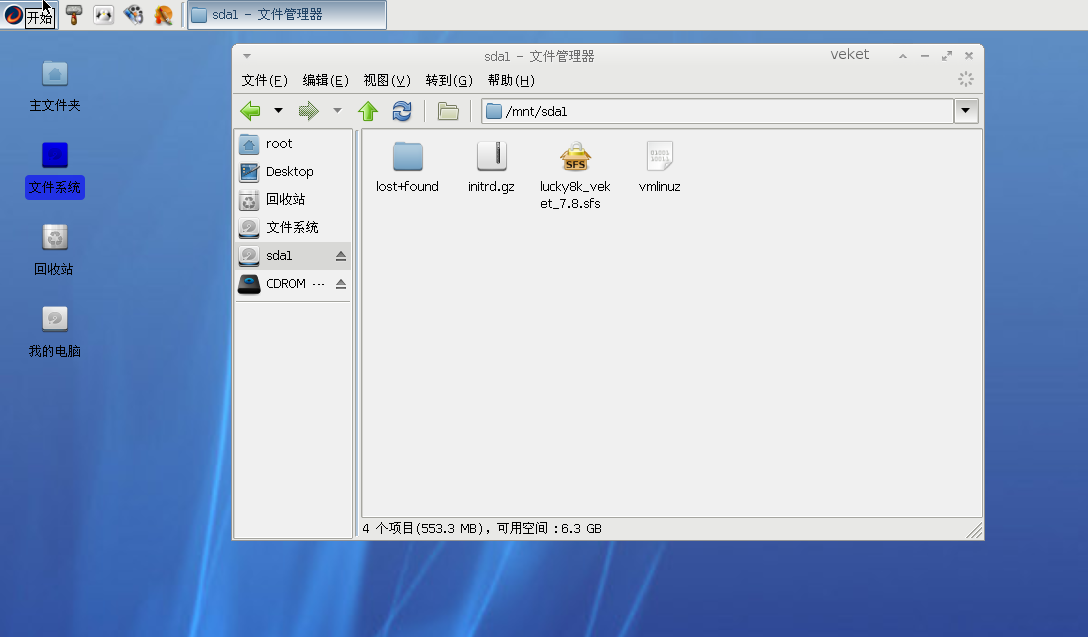Eject the CDROM drive
The height and width of the screenshot is (637, 1088).
[x=341, y=284]
